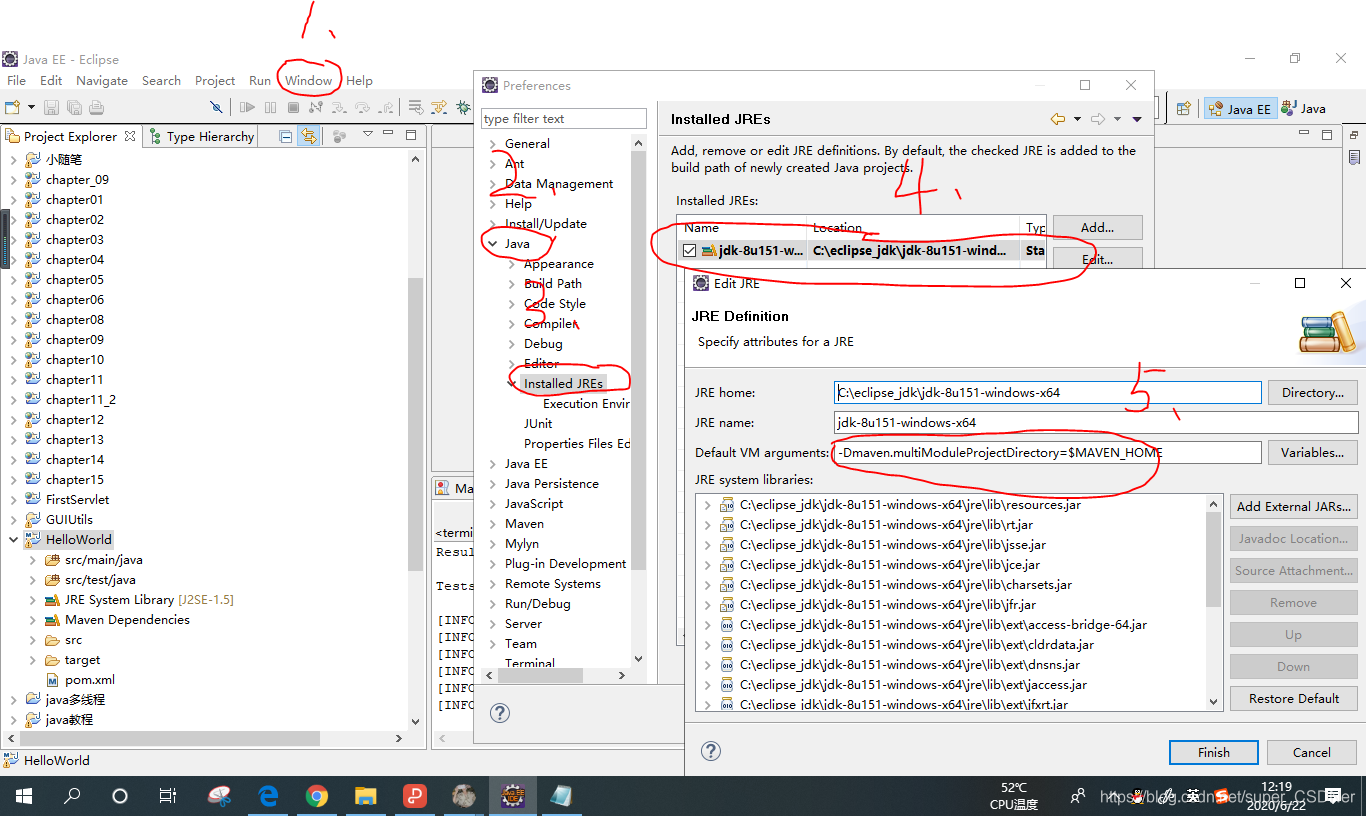Collapse all in Project Explorer
1366x816 pixels.
coord(286,136)
